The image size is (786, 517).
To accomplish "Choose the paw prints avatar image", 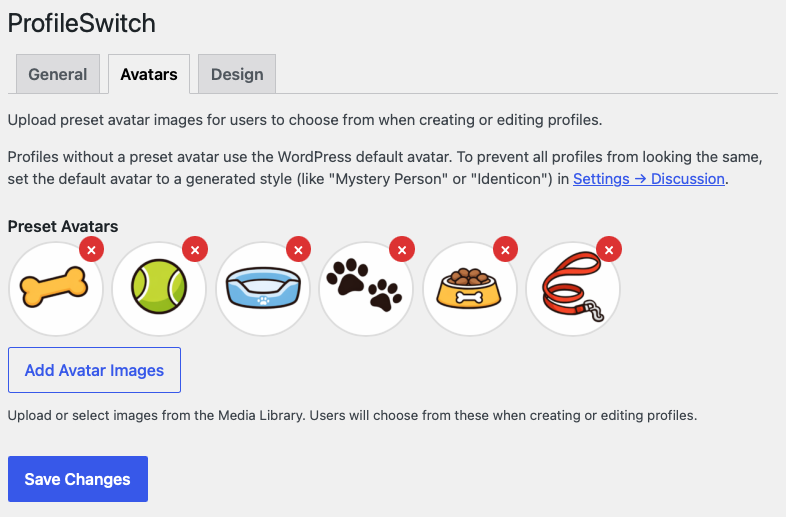I will click(x=366, y=290).
